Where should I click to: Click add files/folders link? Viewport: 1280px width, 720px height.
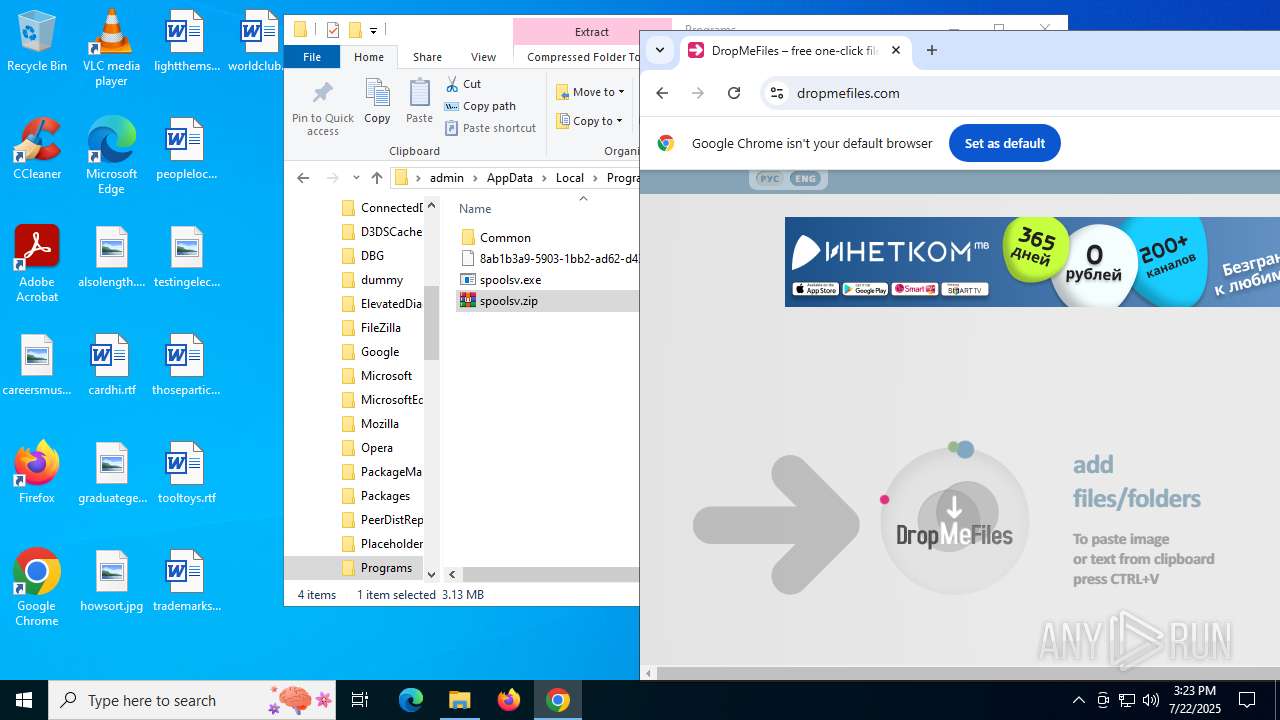coord(1137,481)
